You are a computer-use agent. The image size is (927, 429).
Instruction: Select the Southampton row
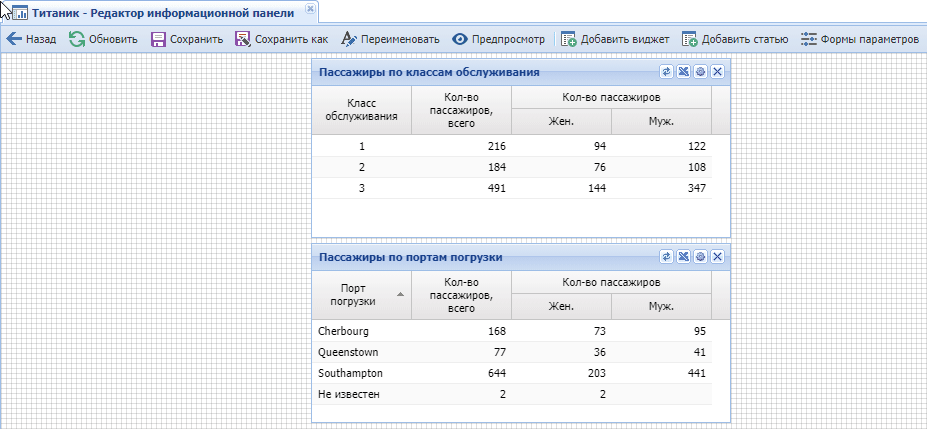click(512, 373)
